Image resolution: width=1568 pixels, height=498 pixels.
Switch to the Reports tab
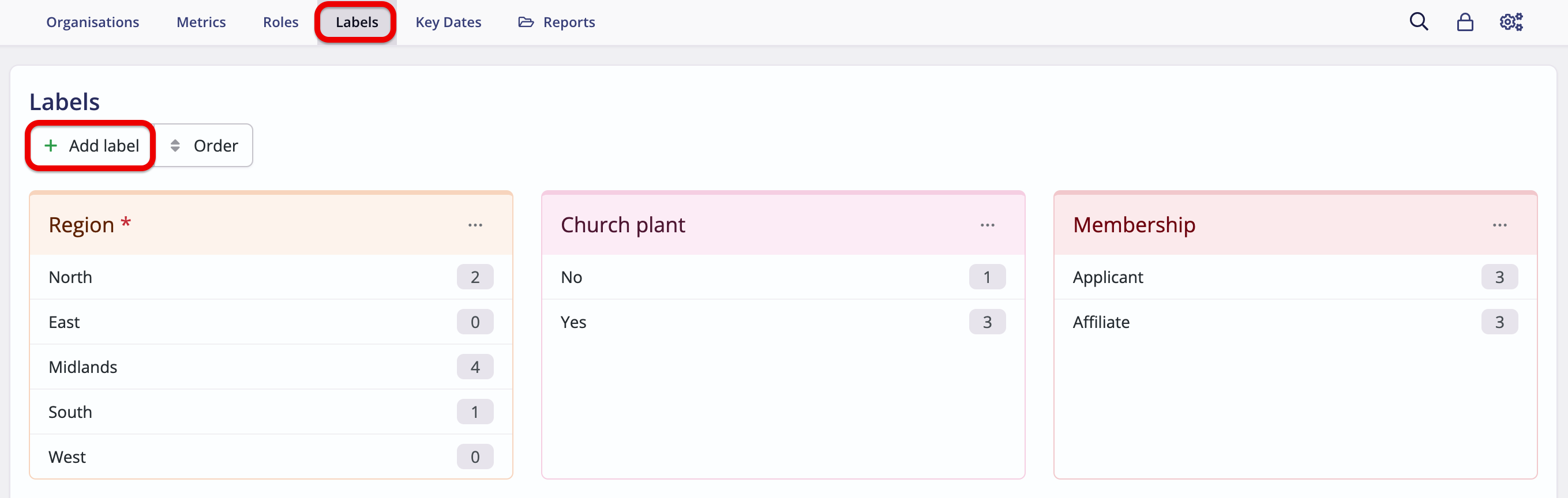point(569,22)
